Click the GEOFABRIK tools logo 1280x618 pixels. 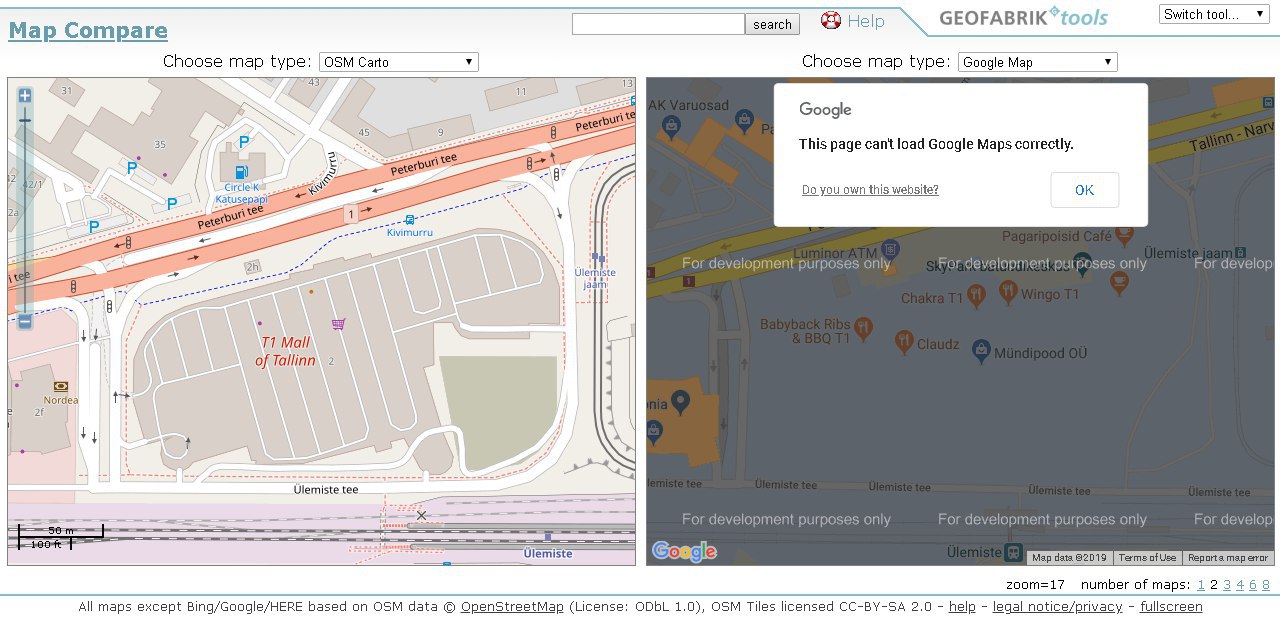pyautogui.click(x=1023, y=17)
